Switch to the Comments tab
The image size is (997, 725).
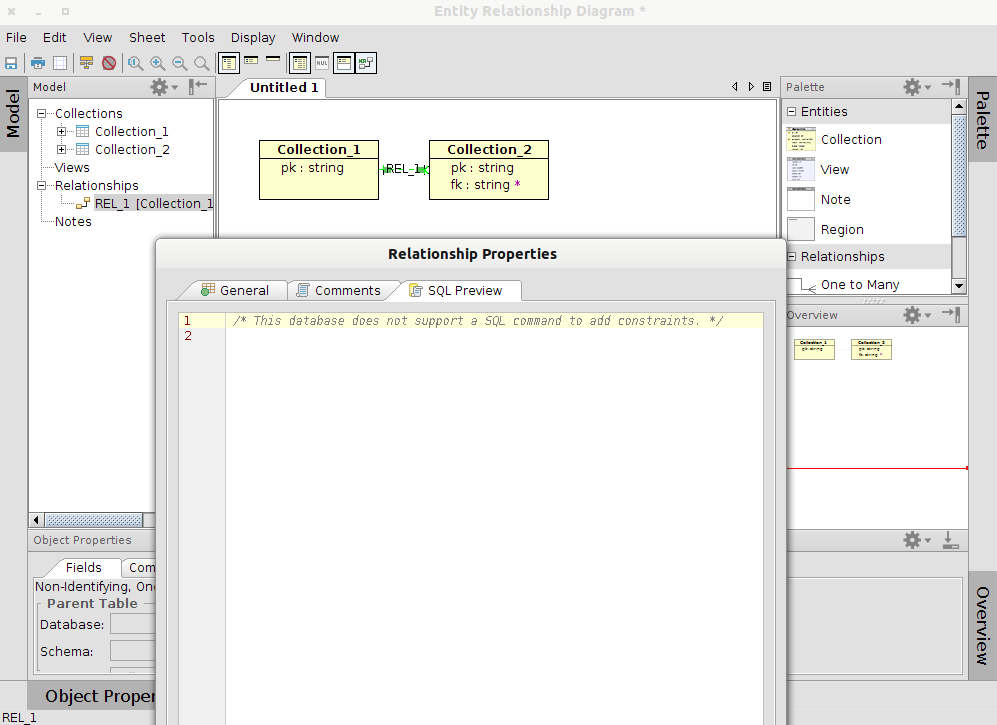(x=339, y=291)
